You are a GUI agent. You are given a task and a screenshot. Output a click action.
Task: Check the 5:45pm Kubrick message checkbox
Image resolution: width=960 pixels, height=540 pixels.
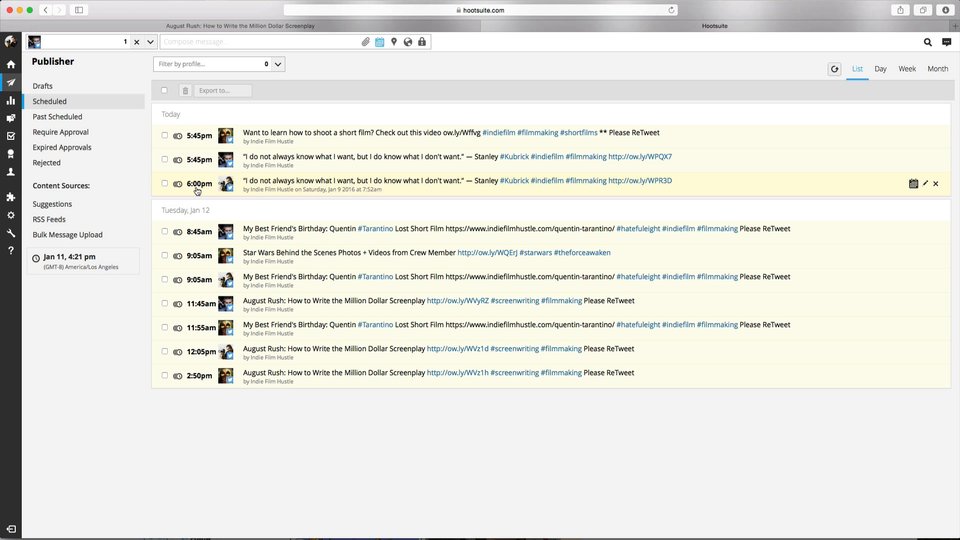pyautogui.click(x=165, y=159)
